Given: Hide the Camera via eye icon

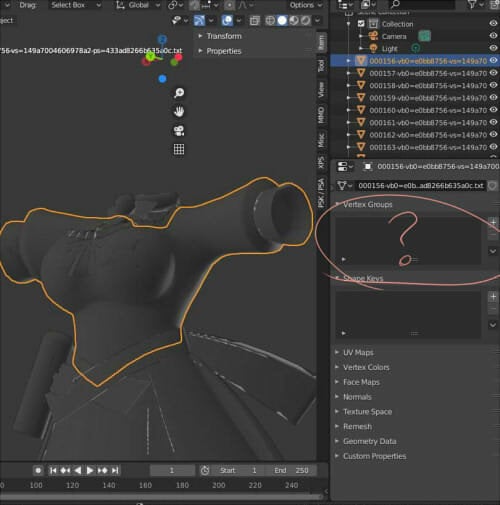Looking at the screenshot, I should 493,35.
